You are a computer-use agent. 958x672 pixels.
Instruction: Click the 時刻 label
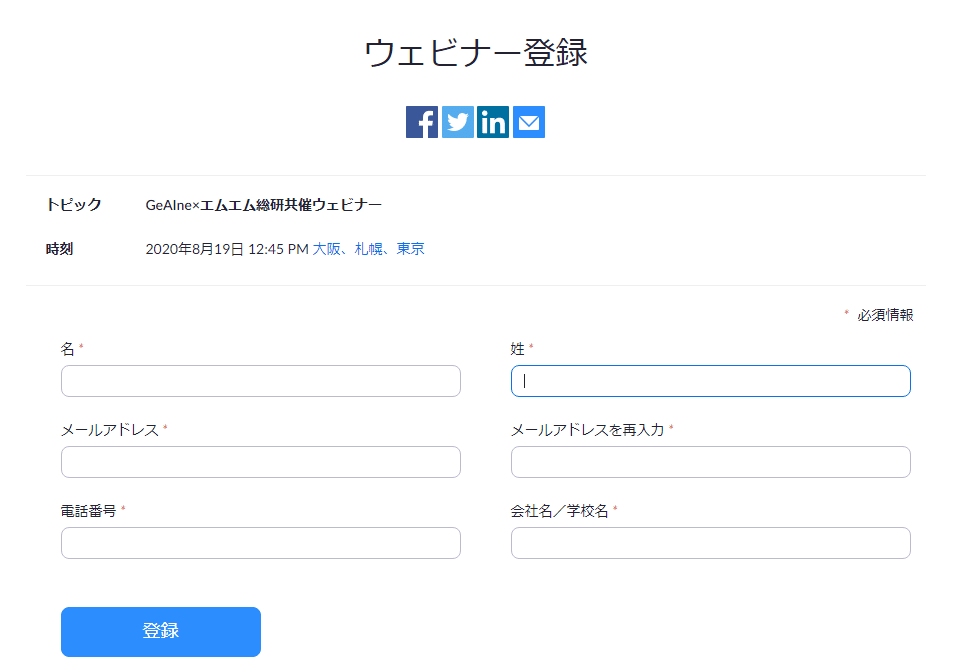tap(61, 248)
